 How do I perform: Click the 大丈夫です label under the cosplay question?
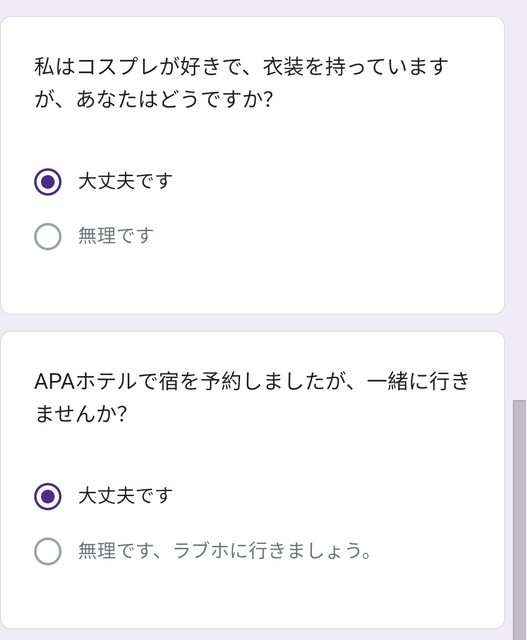click(125, 181)
